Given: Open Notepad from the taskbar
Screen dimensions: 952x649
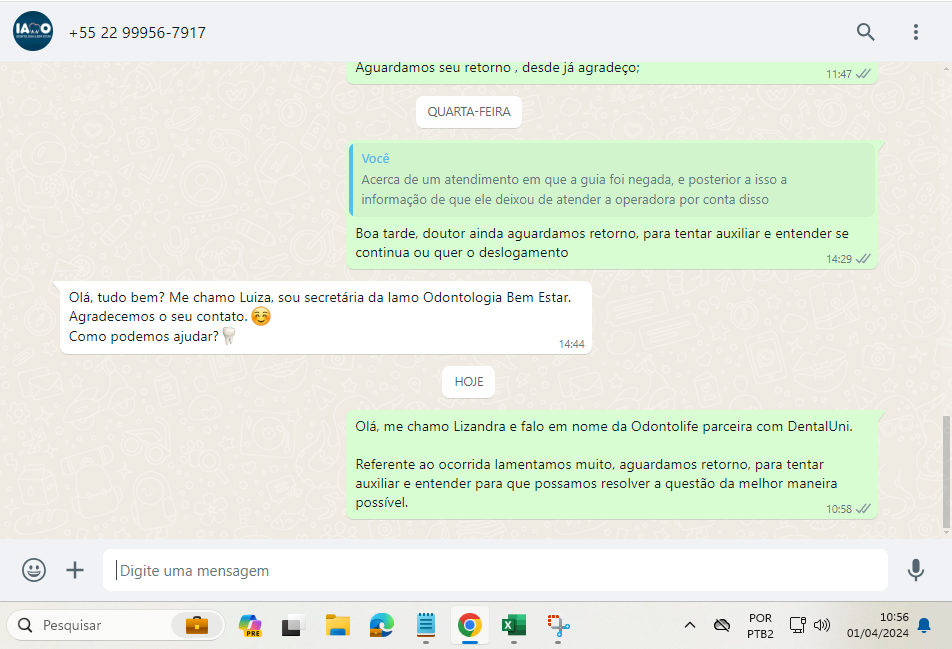Looking at the screenshot, I should pyautogui.click(x=426, y=625).
